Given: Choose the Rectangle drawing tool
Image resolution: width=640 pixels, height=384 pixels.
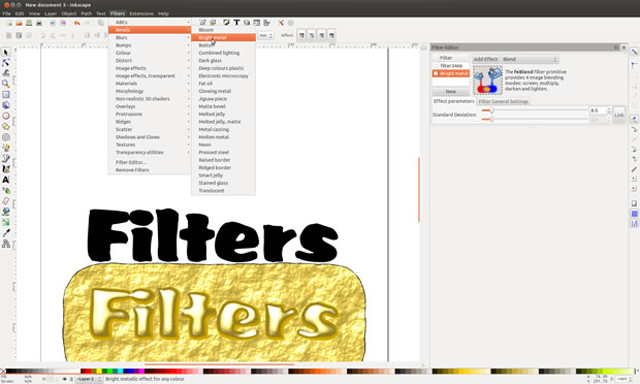Looking at the screenshot, I should 6,94.
